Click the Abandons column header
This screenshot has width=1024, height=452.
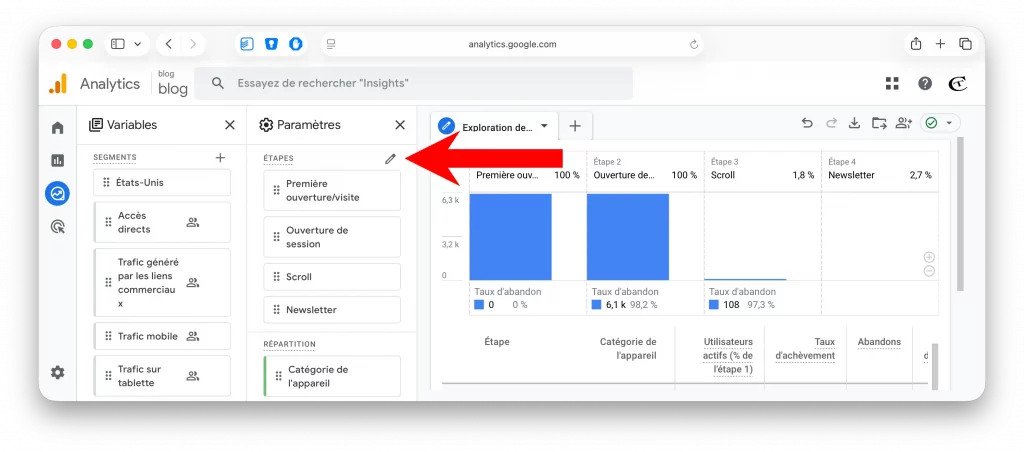[x=879, y=342]
